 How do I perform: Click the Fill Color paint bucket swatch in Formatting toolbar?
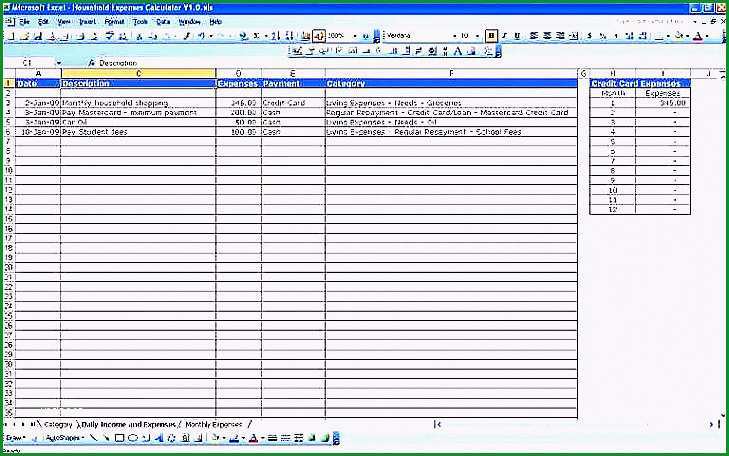point(679,36)
